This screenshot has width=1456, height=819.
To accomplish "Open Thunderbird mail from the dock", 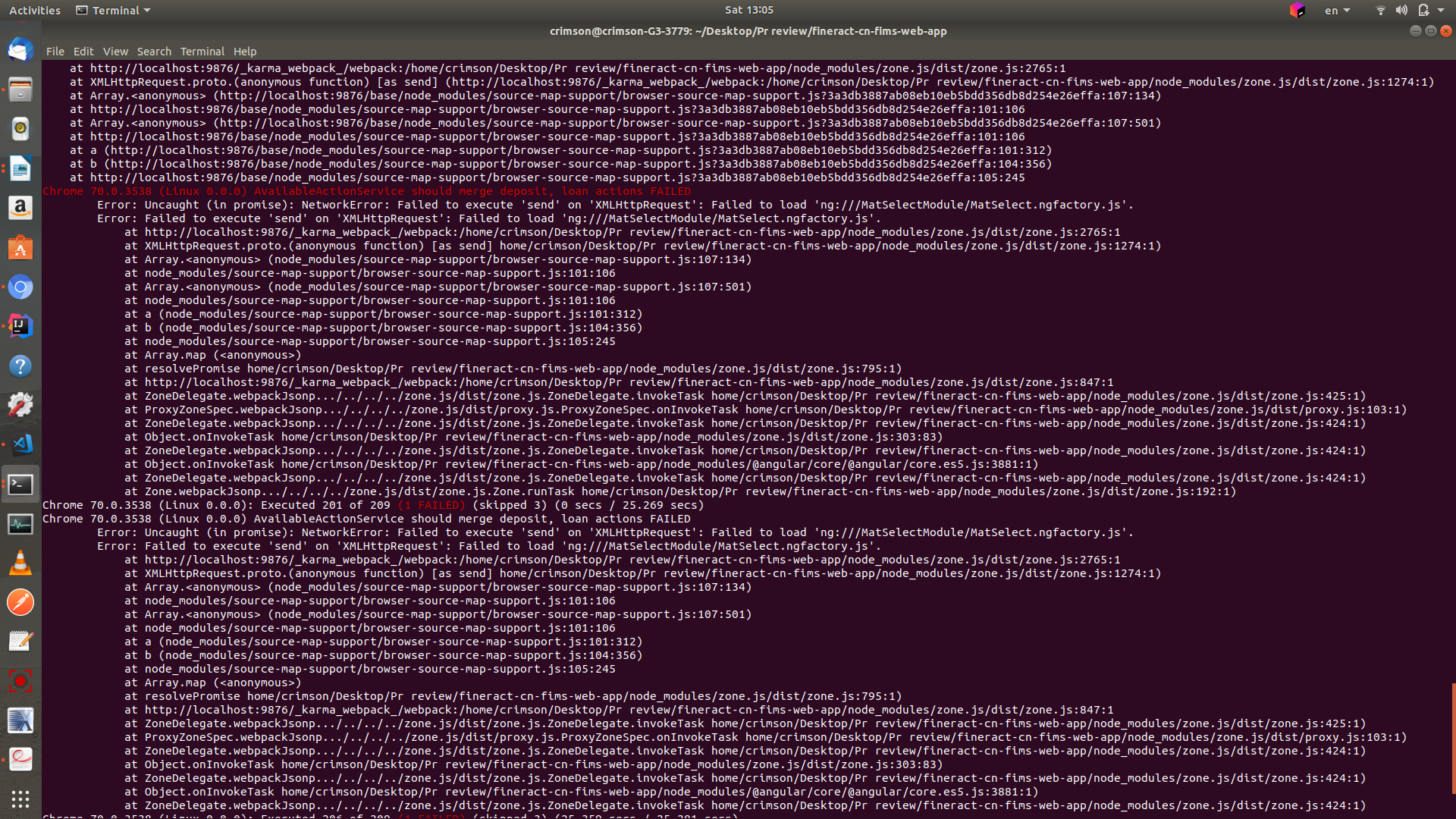I will (x=20, y=50).
